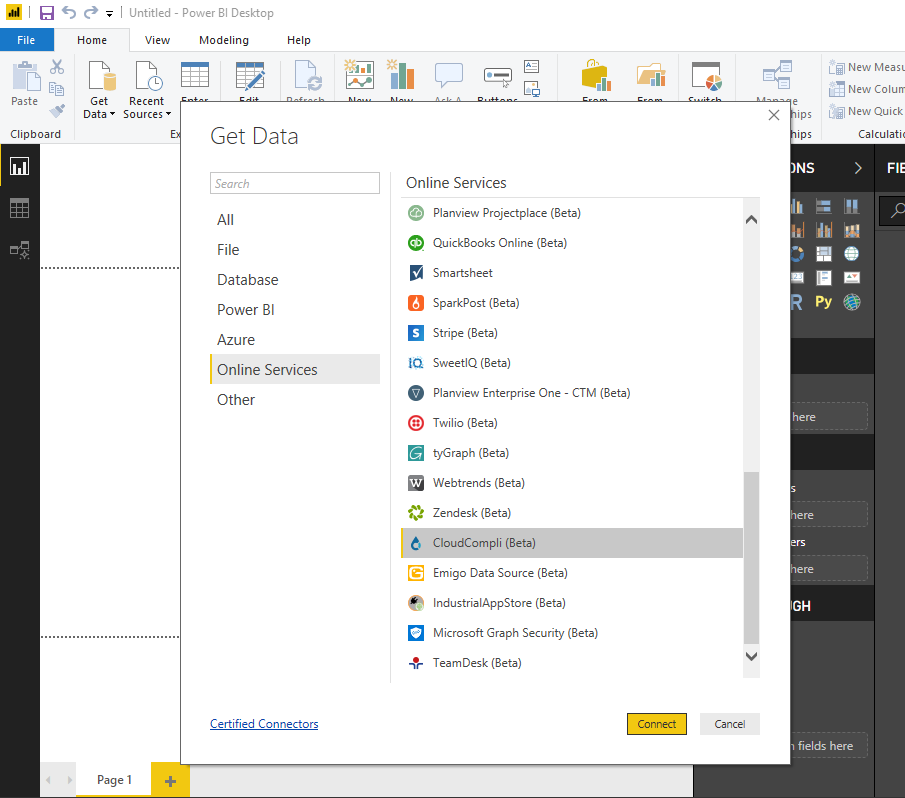Image resolution: width=905 pixels, height=798 pixels.
Task: Select the Online Services category
Action: [x=295, y=370]
